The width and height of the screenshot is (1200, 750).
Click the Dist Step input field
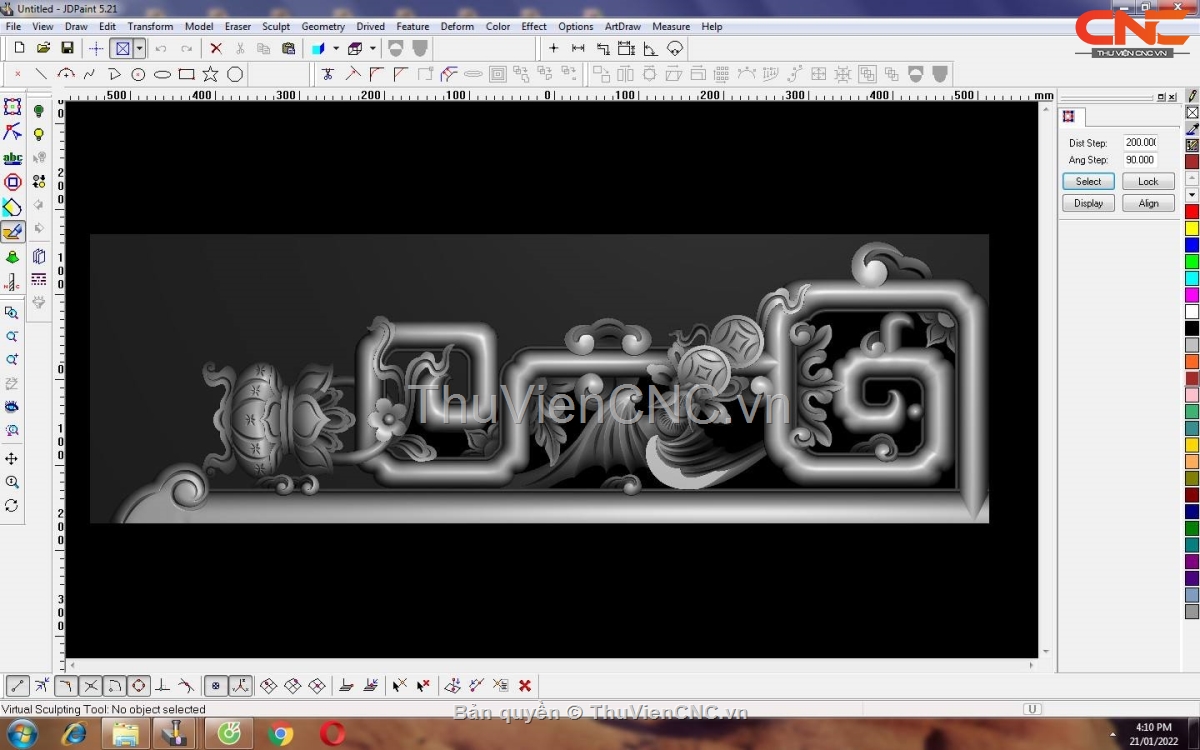(x=1140, y=143)
